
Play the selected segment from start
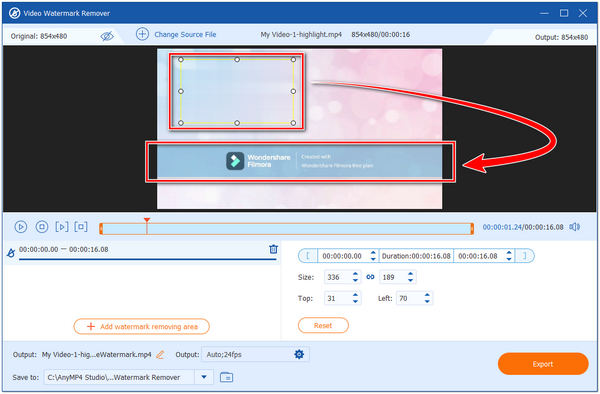tap(62, 227)
